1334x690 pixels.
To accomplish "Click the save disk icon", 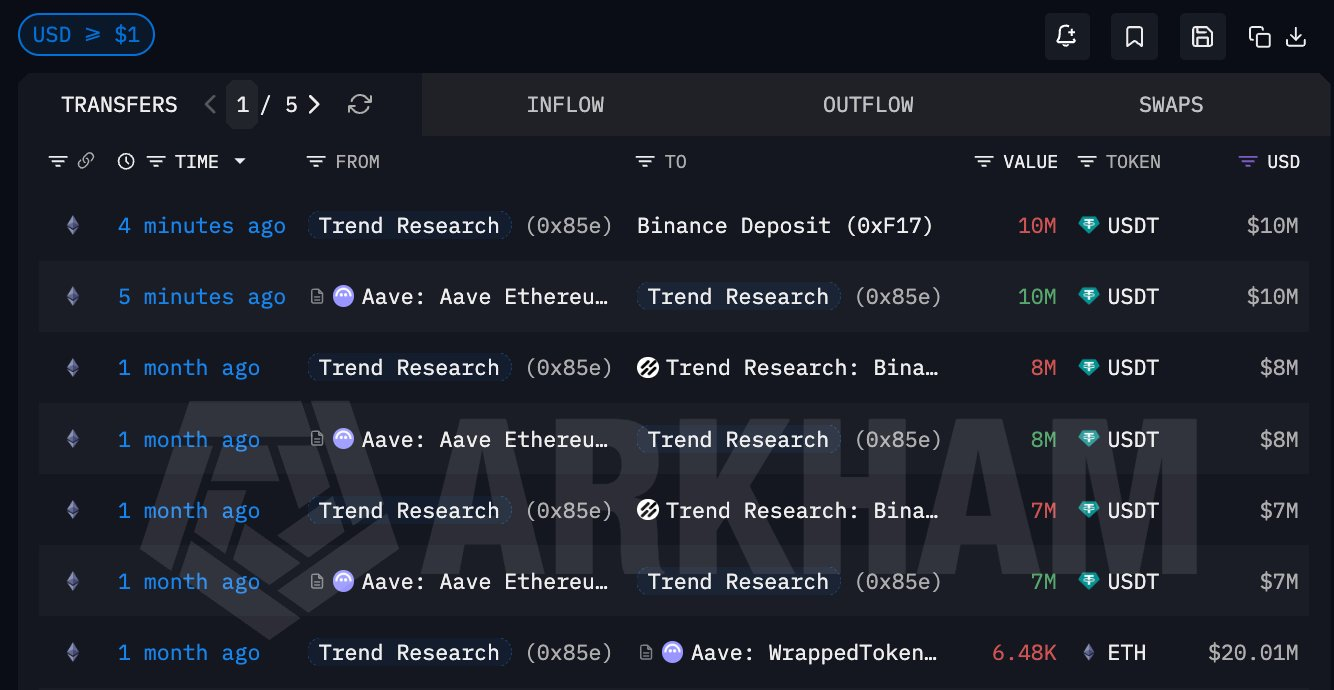I will [1202, 37].
